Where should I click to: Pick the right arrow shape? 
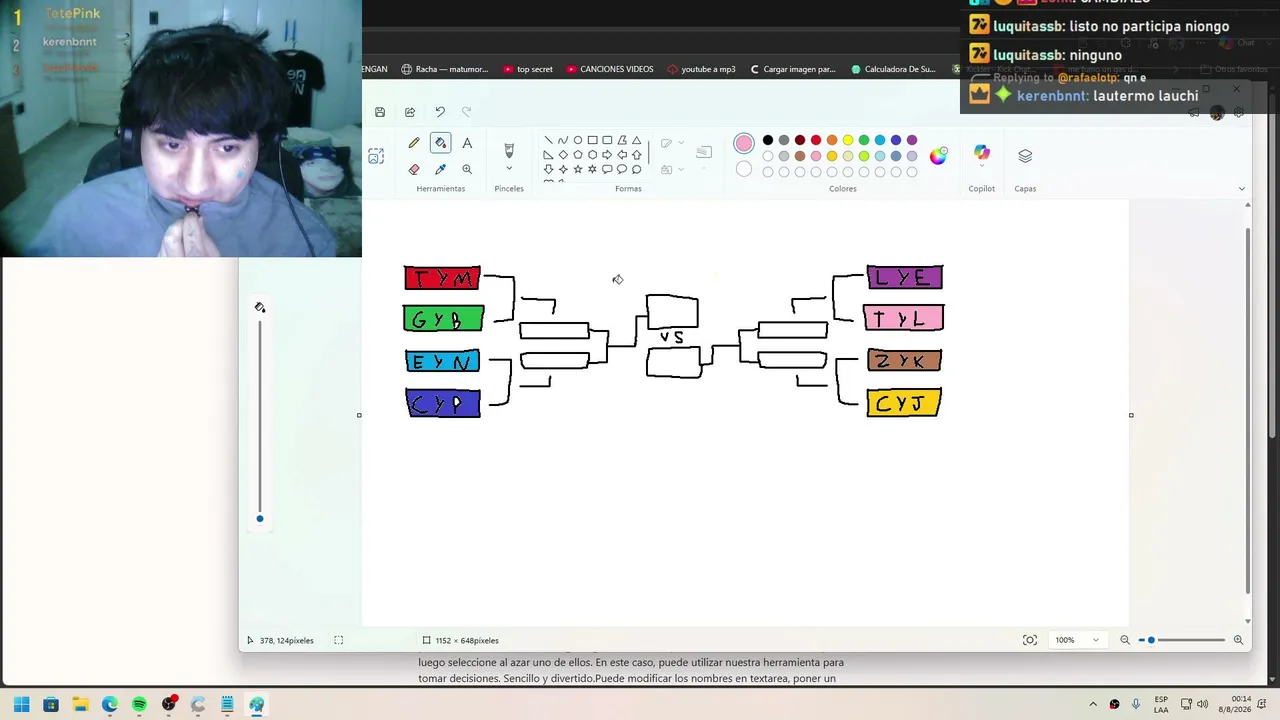pos(607,155)
